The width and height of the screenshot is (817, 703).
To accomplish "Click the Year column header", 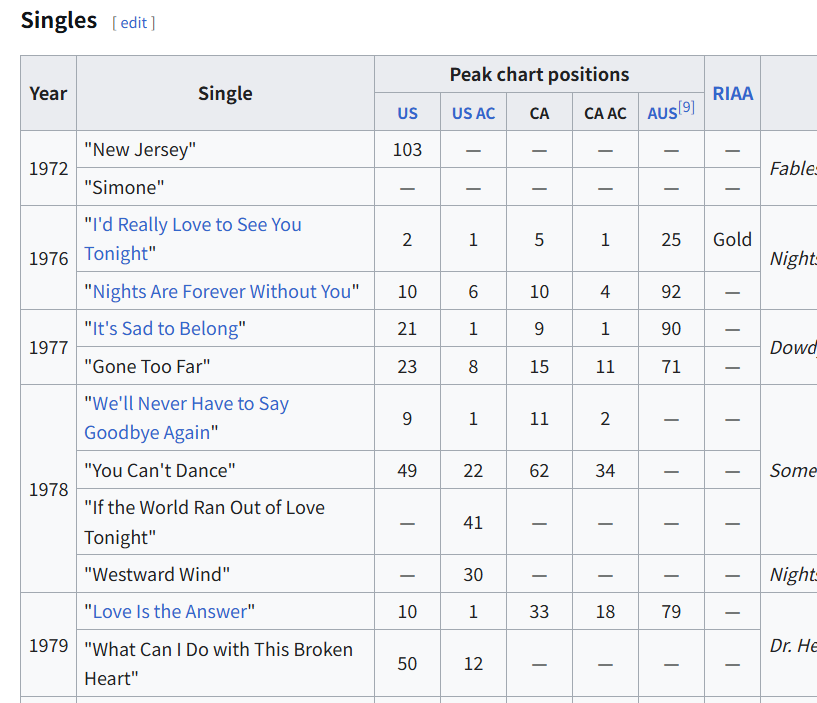I will pos(48,93).
